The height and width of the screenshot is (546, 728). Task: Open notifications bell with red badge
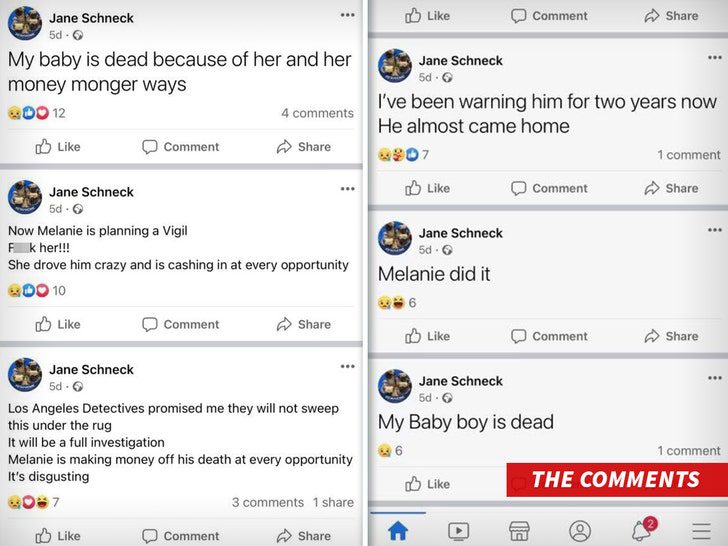641,530
